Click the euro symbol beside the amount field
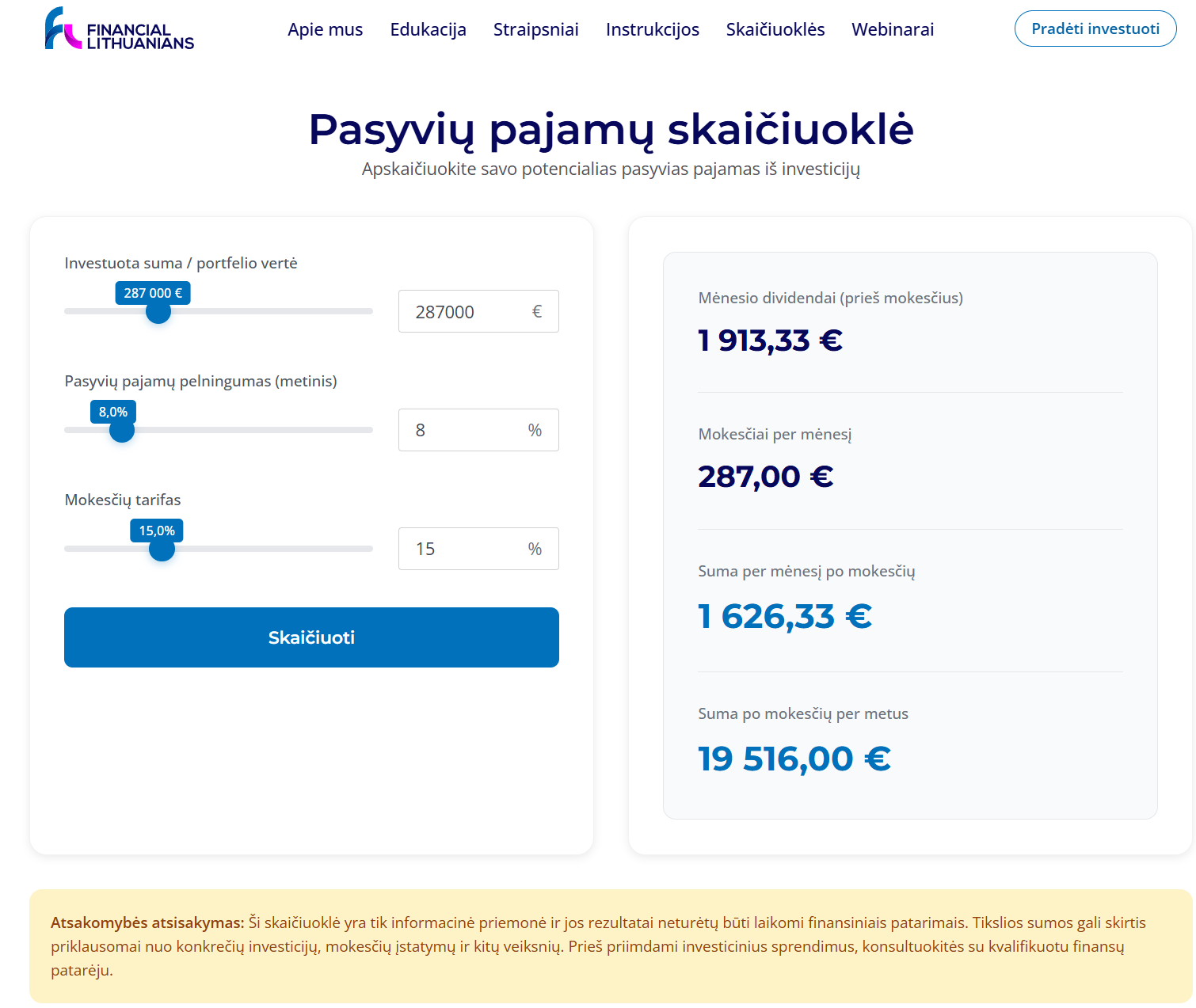 click(x=536, y=311)
